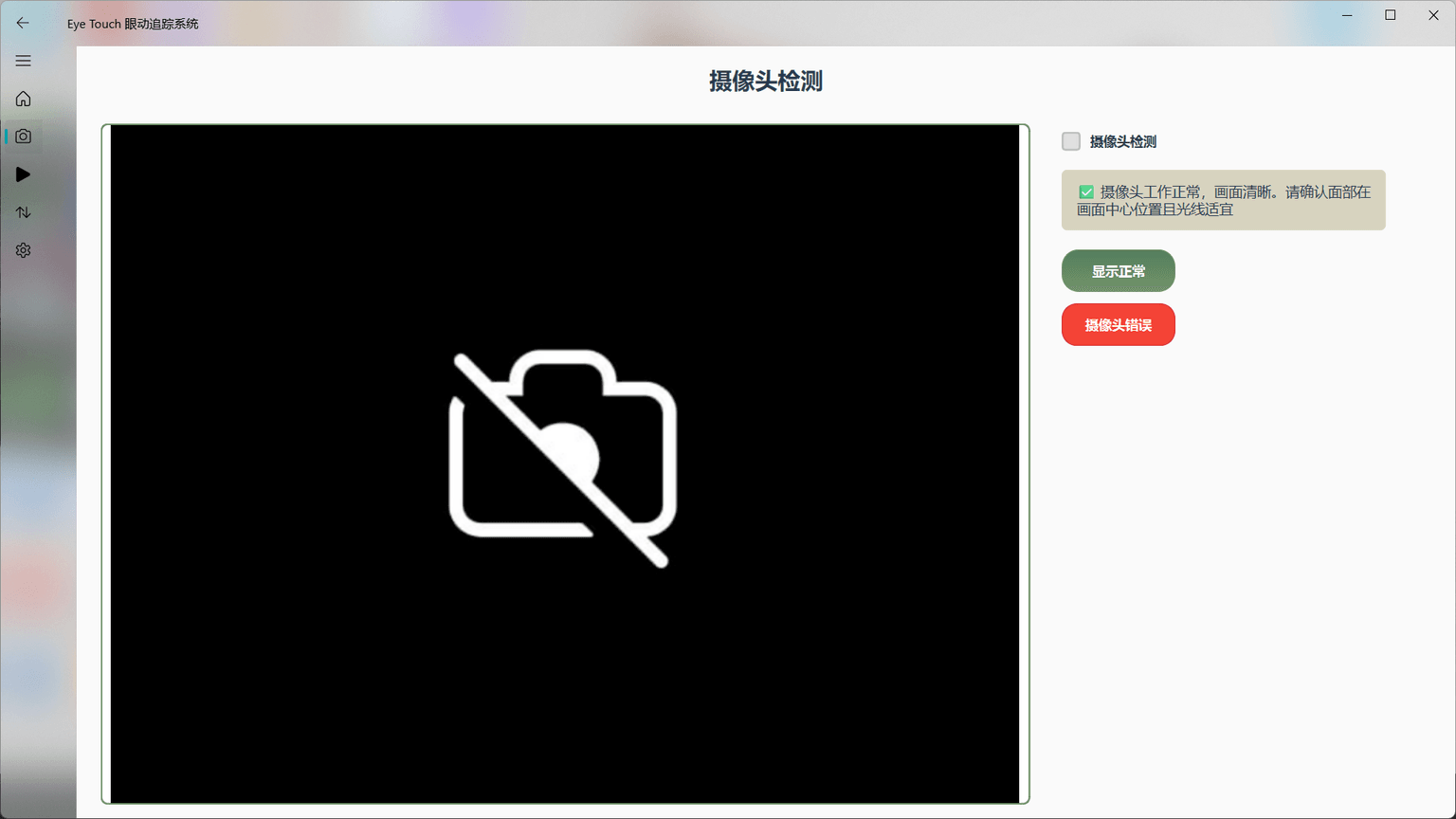Toggle the 摄像头检测 checkbox
This screenshot has width=1456, height=819.
1071,141
